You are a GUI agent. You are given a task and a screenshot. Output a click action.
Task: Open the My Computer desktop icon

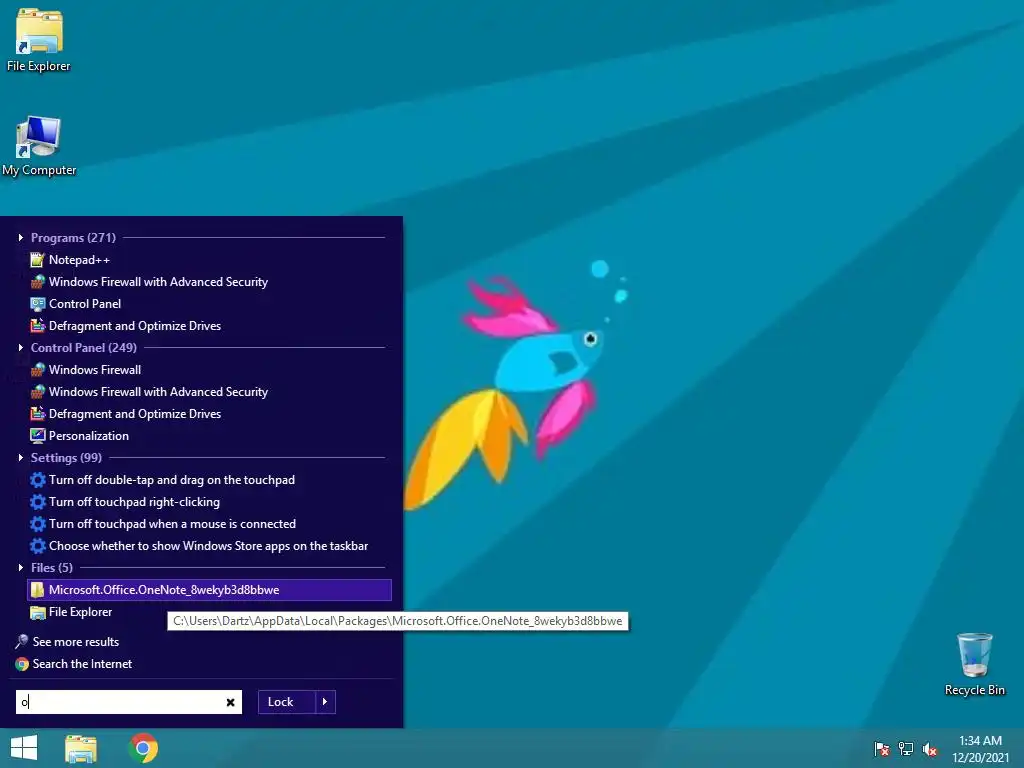(39, 146)
